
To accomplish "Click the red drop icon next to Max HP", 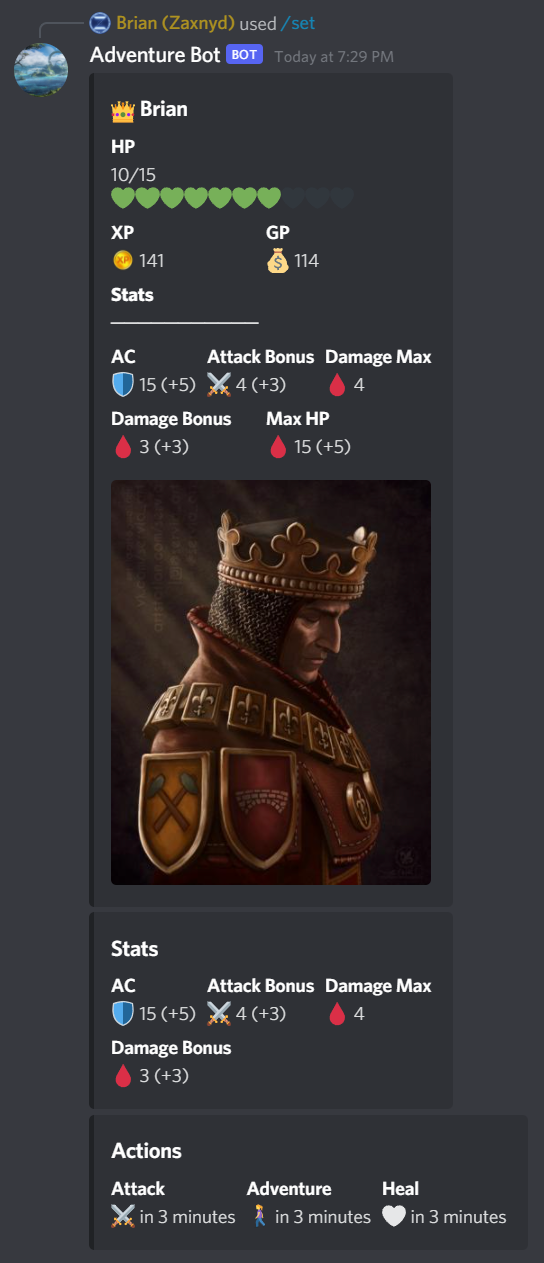I will coord(278,447).
